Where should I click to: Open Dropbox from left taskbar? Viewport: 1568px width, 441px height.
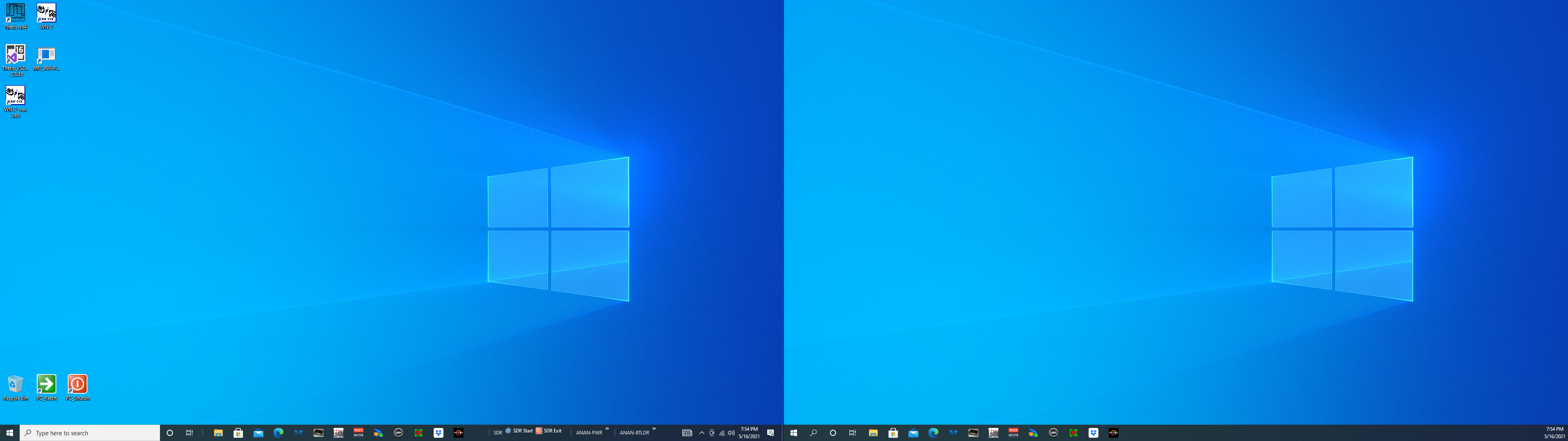click(438, 432)
